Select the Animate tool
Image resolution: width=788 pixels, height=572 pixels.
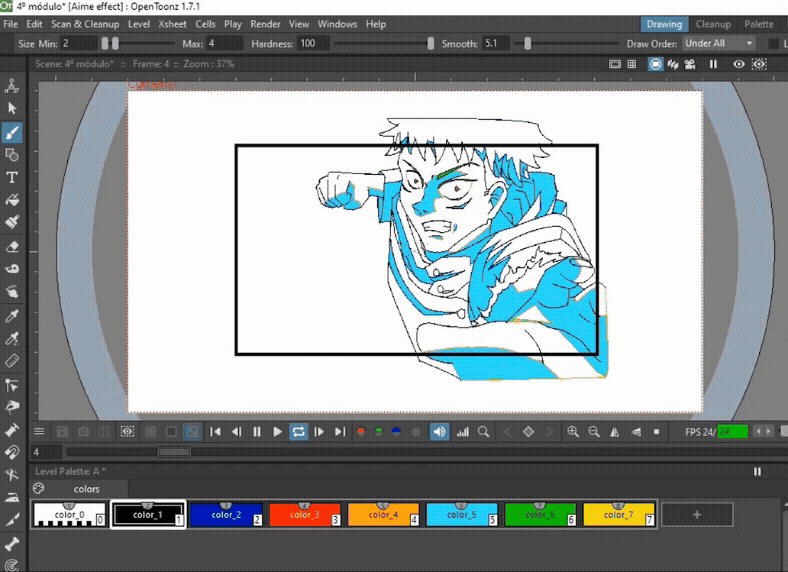pyautogui.click(x=12, y=86)
